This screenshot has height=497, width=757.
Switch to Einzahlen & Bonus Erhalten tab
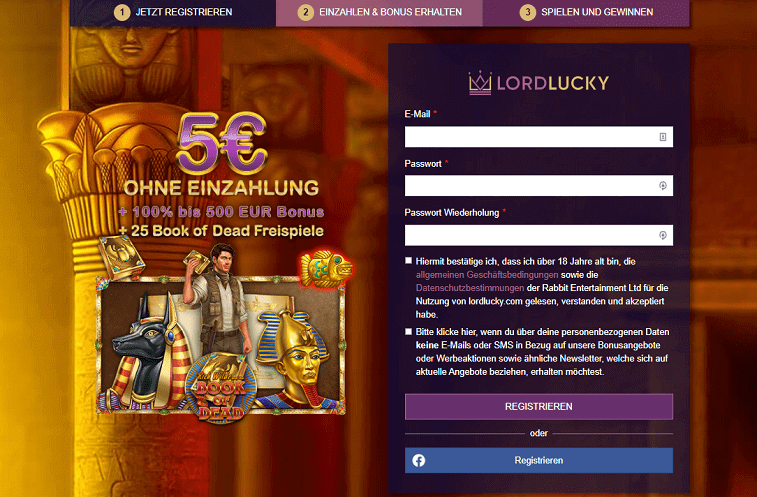pyautogui.click(x=379, y=13)
